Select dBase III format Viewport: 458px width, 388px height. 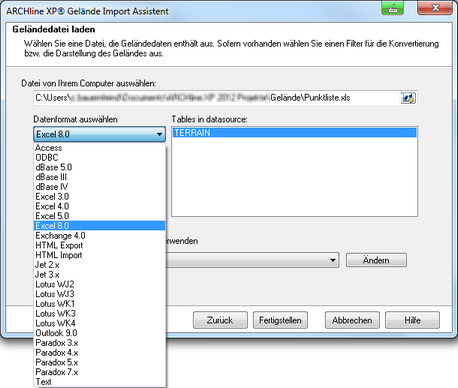[100, 177]
